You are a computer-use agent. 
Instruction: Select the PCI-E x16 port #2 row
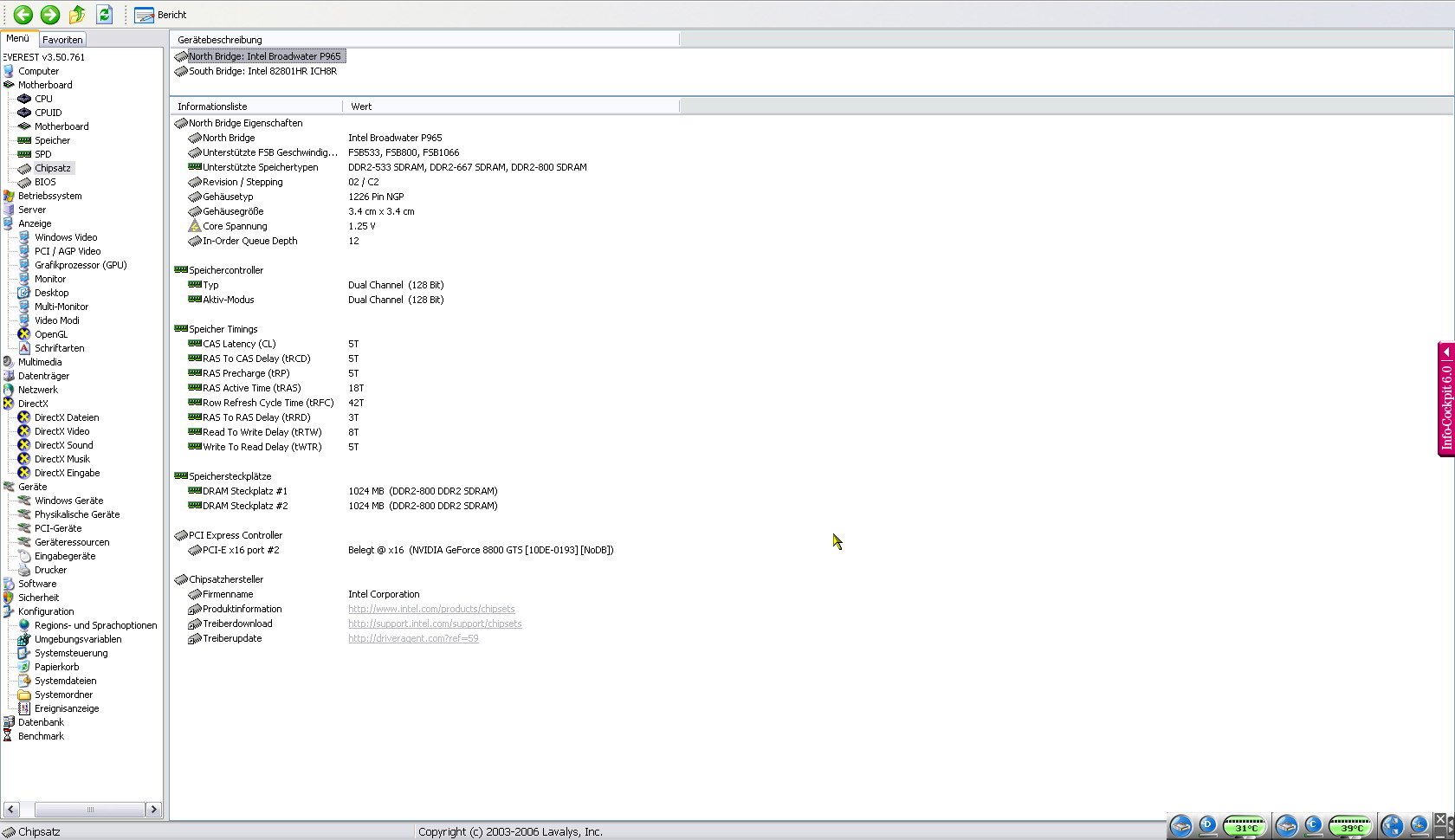pyautogui.click(x=424, y=550)
